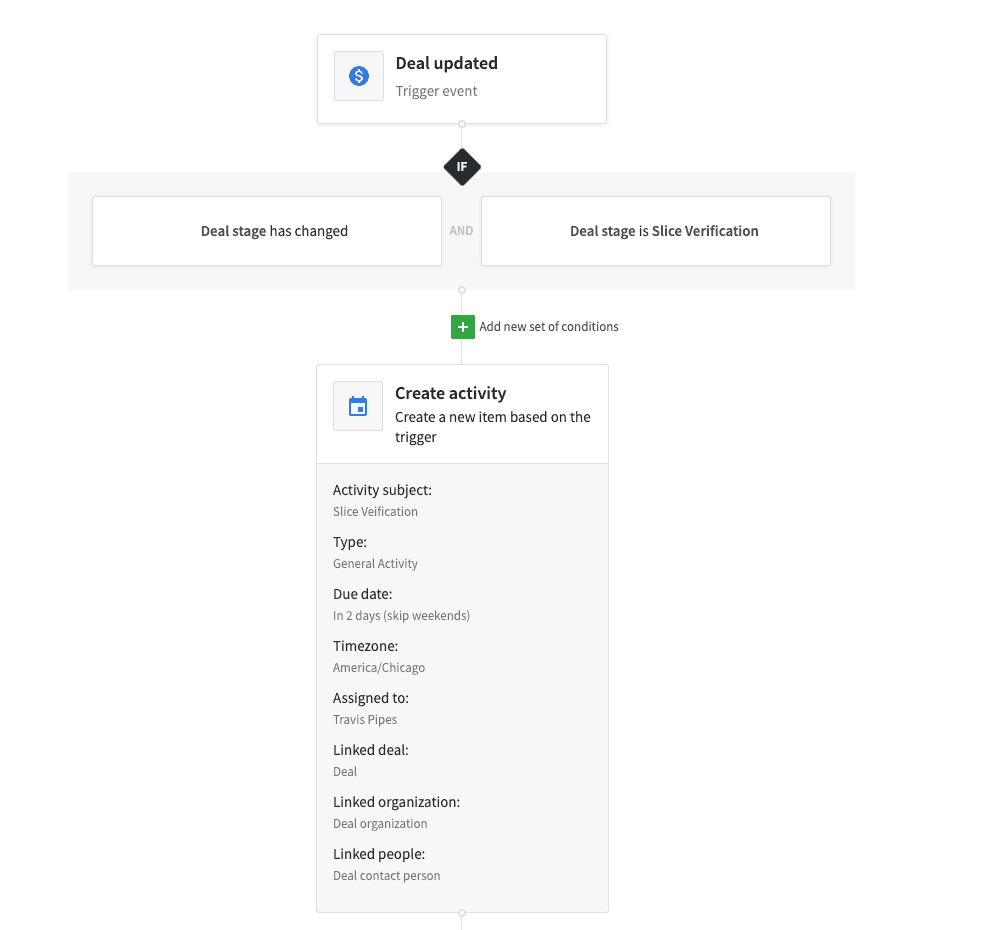Click Assigned to value Travis Pipes
This screenshot has height=930, width=984.
365,720
